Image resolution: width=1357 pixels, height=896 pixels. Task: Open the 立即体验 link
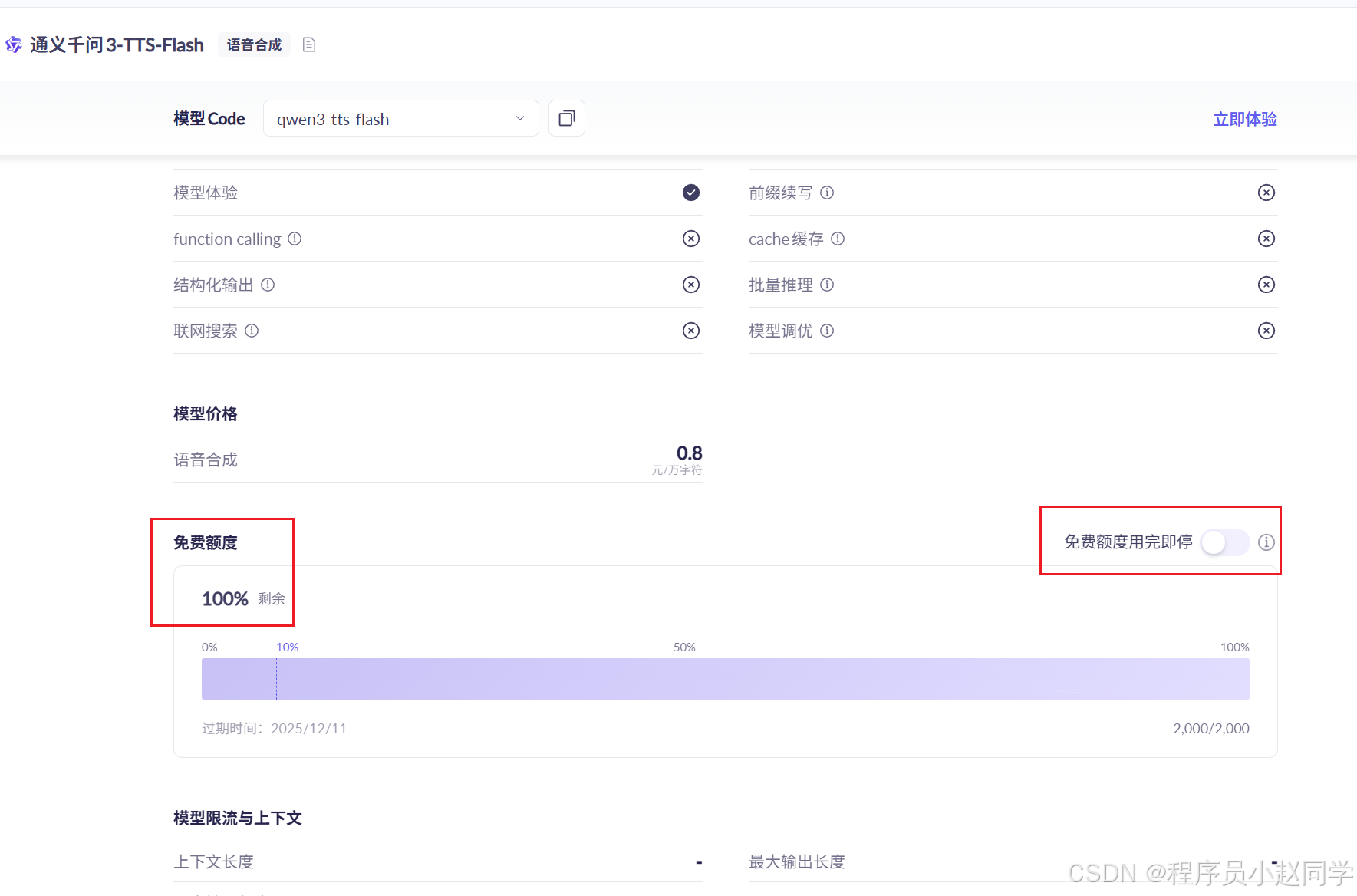[1244, 120]
